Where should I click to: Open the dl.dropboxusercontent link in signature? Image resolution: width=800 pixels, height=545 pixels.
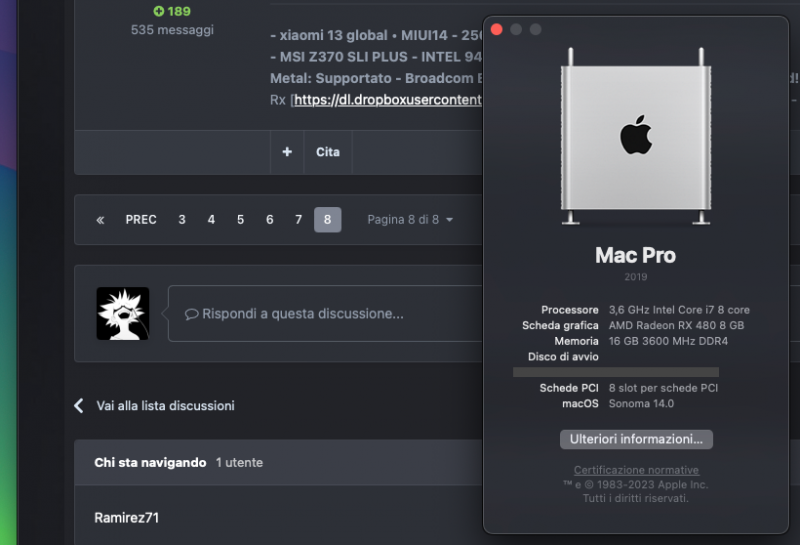[388, 100]
